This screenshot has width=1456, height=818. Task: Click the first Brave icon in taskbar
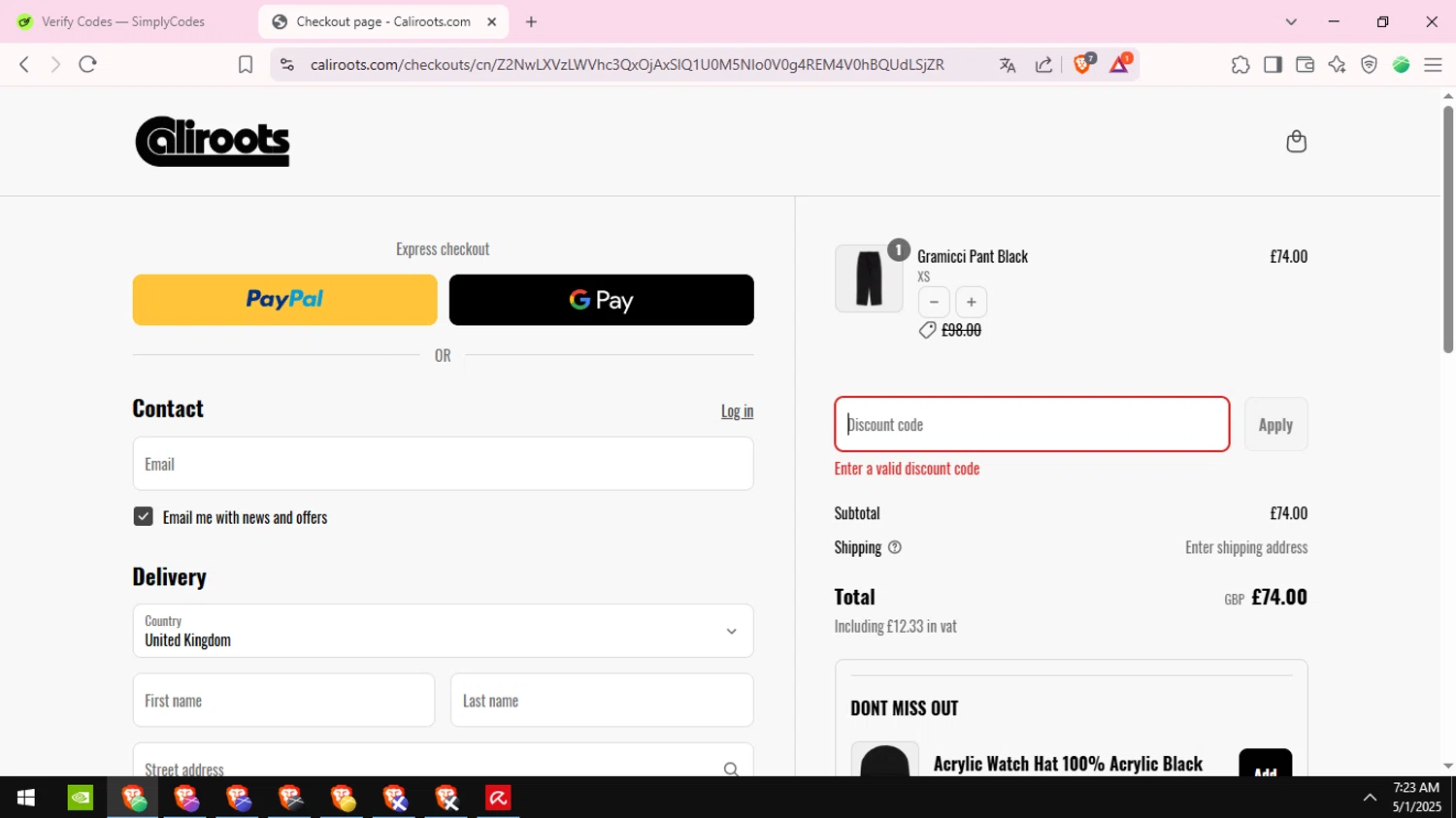click(133, 798)
